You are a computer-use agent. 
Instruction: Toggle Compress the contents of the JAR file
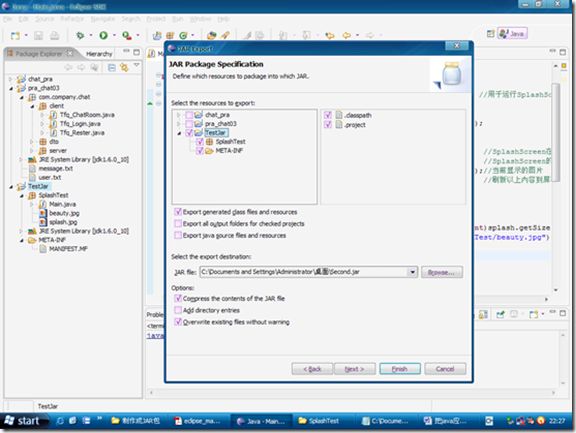point(178,298)
